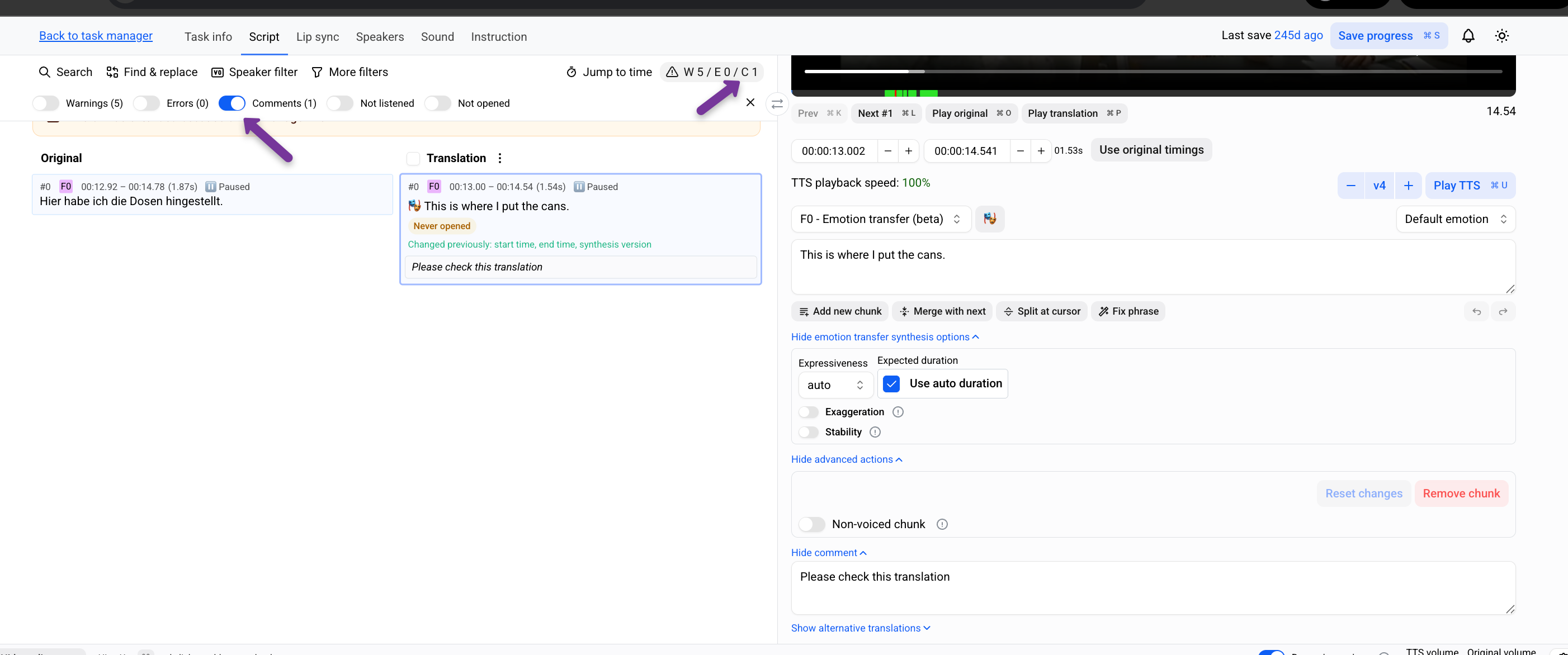Image resolution: width=1568 pixels, height=655 pixels.
Task: Toggle the light/dark theme sun icon
Action: (1501, 36)
